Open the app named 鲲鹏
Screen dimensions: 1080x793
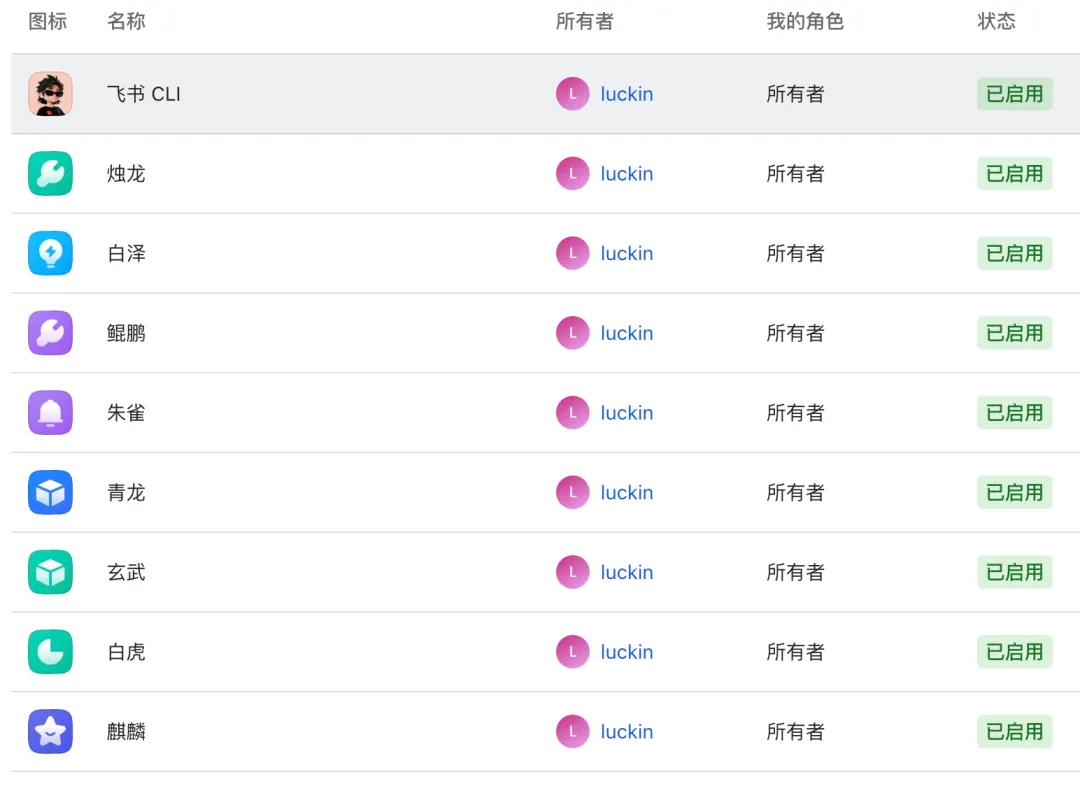(126, 333)
